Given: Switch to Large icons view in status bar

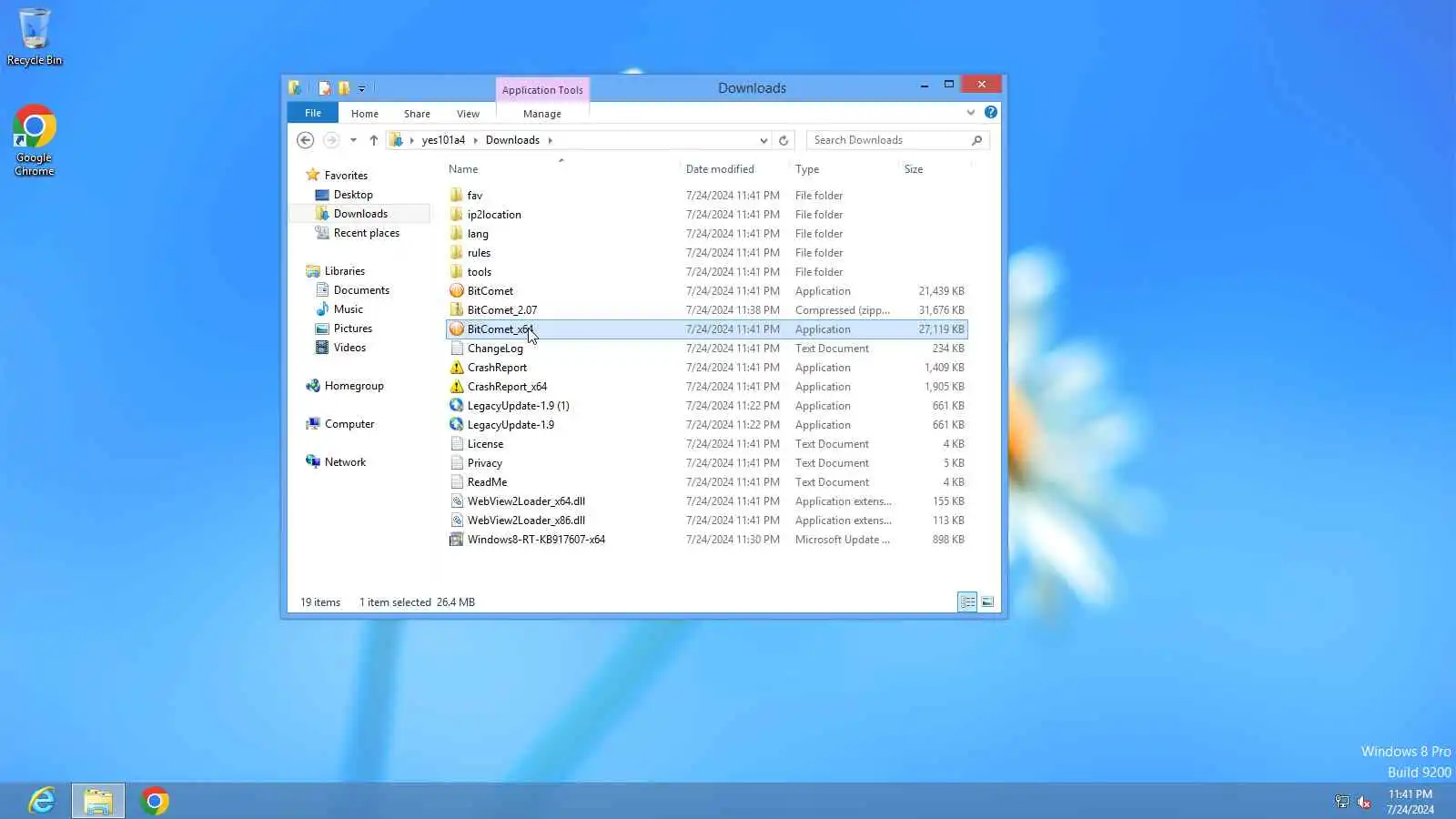Looking at the screenshot, I should click(x=987, y=602).
